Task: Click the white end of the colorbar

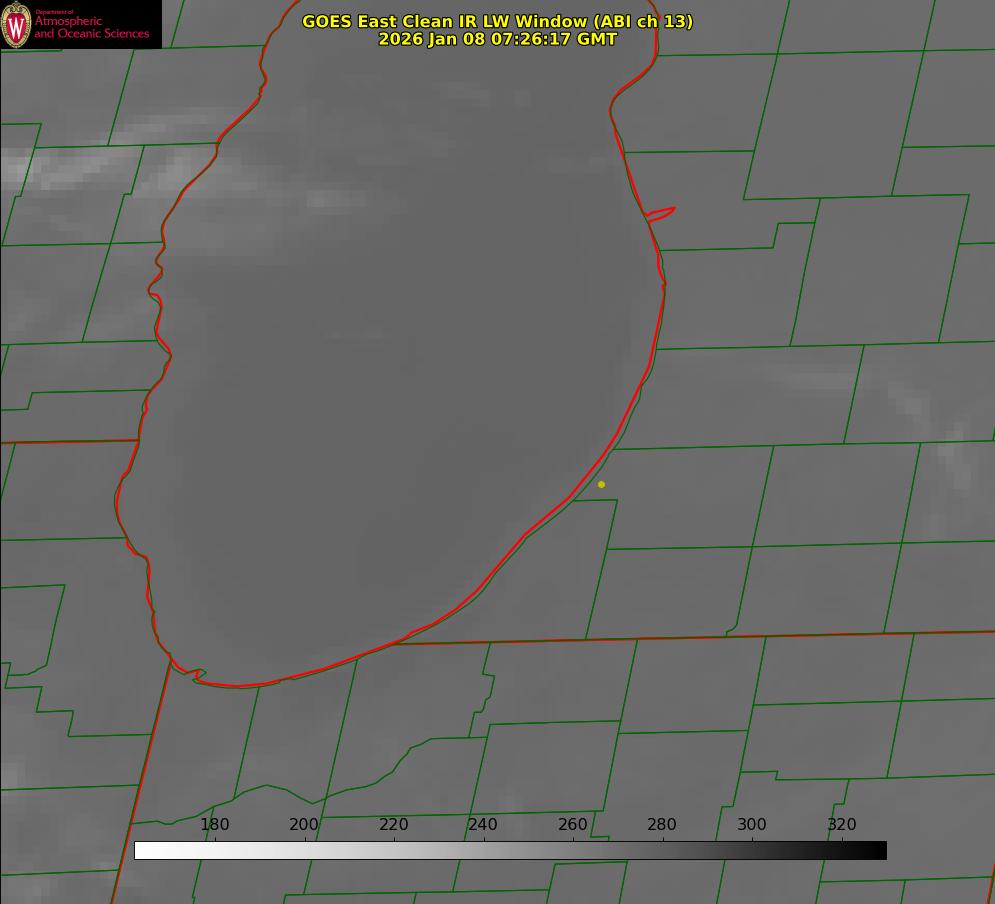Action: pos(142,850)
